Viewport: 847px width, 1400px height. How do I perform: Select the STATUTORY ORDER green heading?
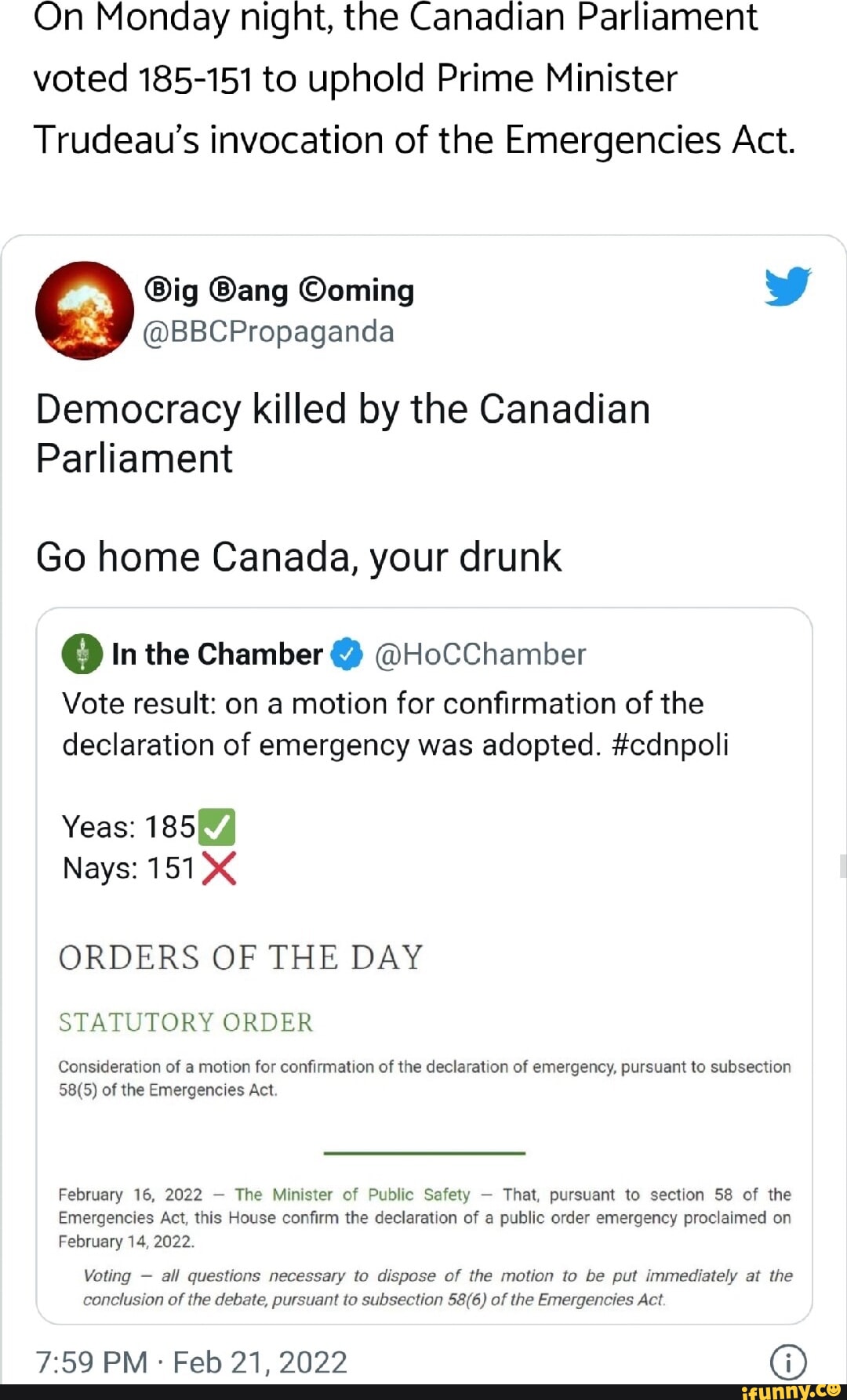[x=186, y=1022]
